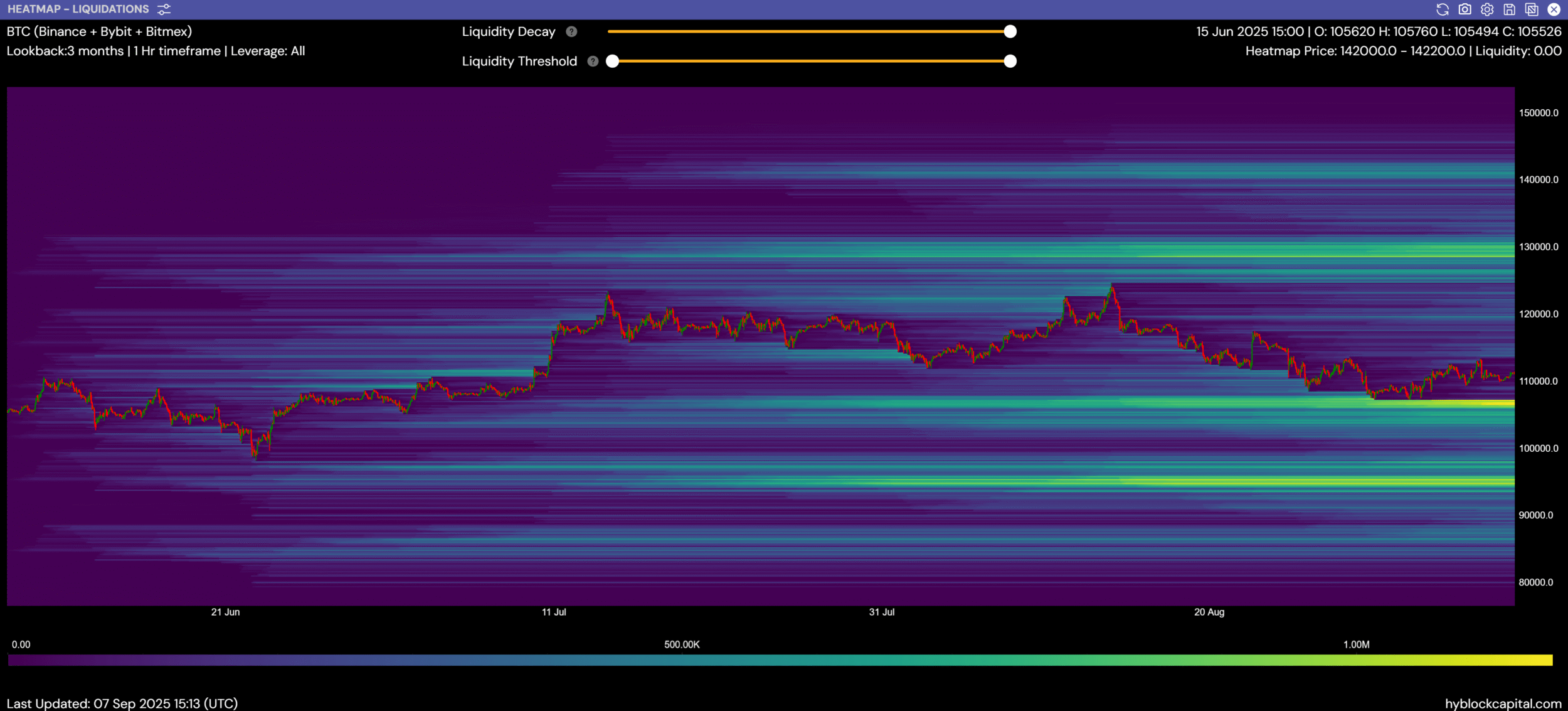Click the 11 Jul date axis label

tap(554, 612)
